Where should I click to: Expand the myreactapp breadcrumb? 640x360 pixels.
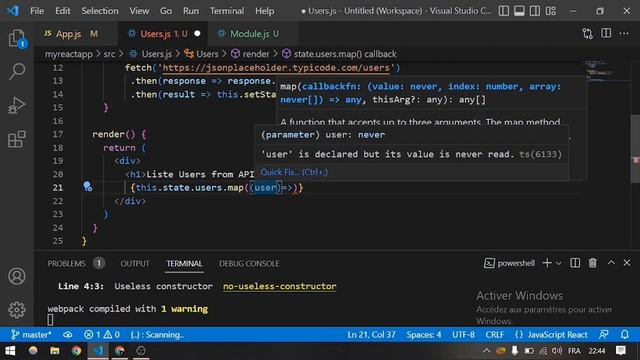coord(69,54)
